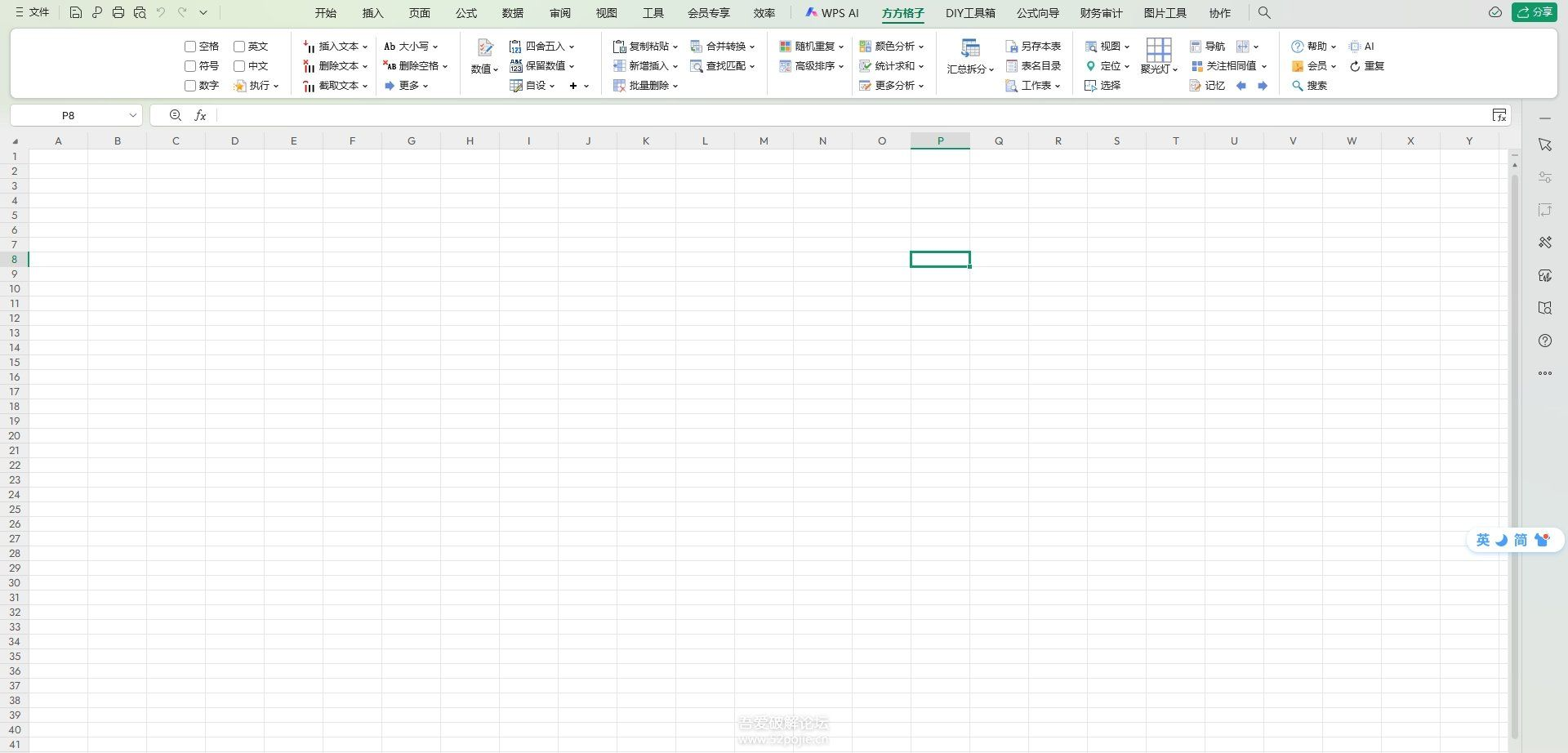Check the 中文 checkbox
This screenshot has height=753, width=1568.
click(239, 66)
